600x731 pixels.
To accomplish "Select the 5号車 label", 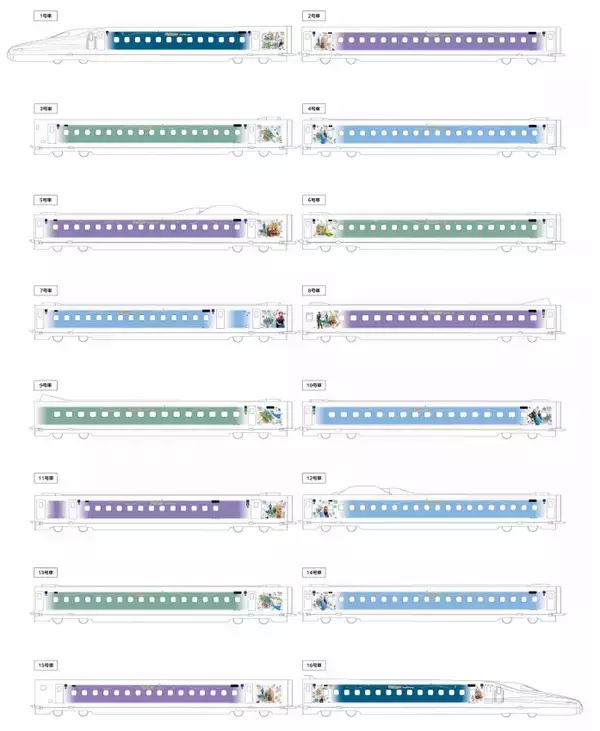I will click(x=45, y=200).
